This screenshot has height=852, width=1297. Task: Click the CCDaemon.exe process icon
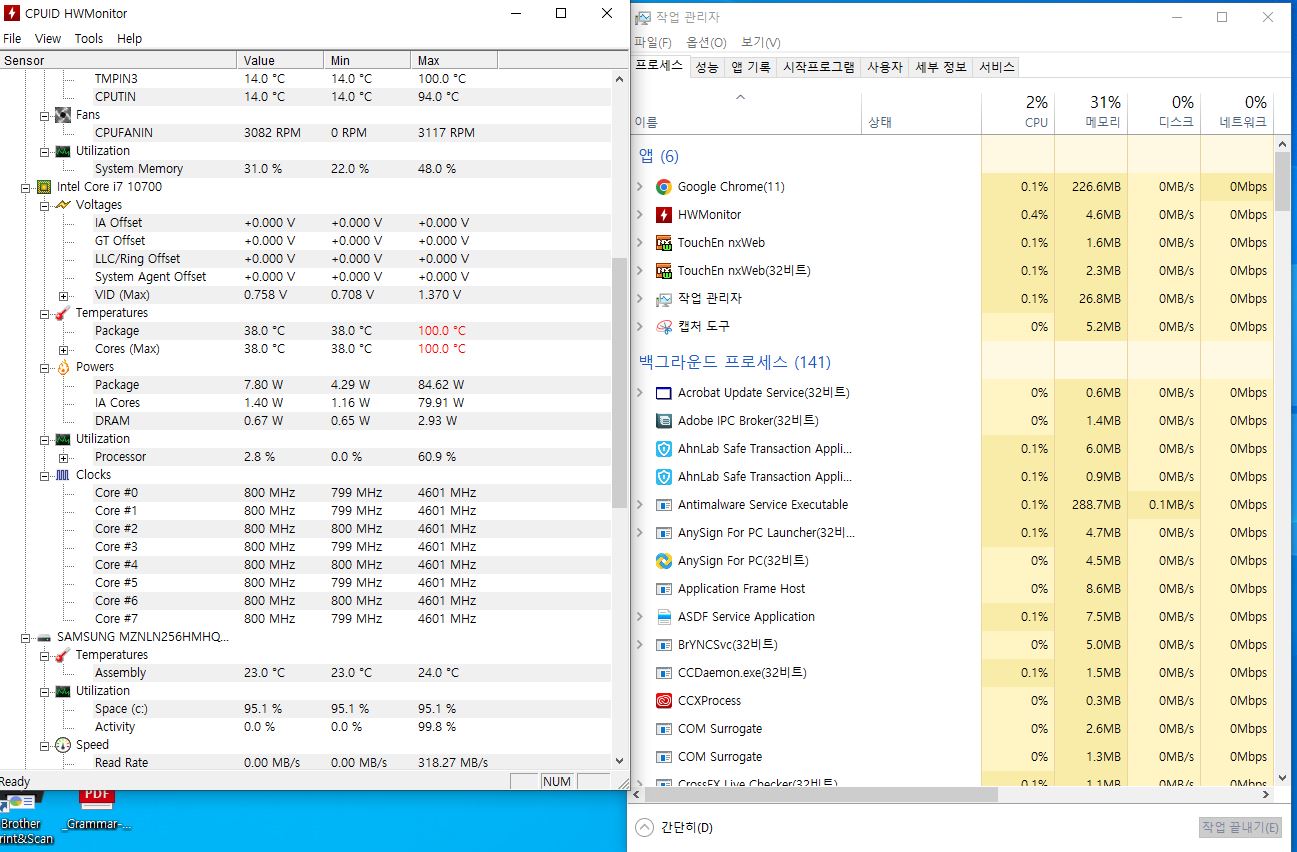663,673
